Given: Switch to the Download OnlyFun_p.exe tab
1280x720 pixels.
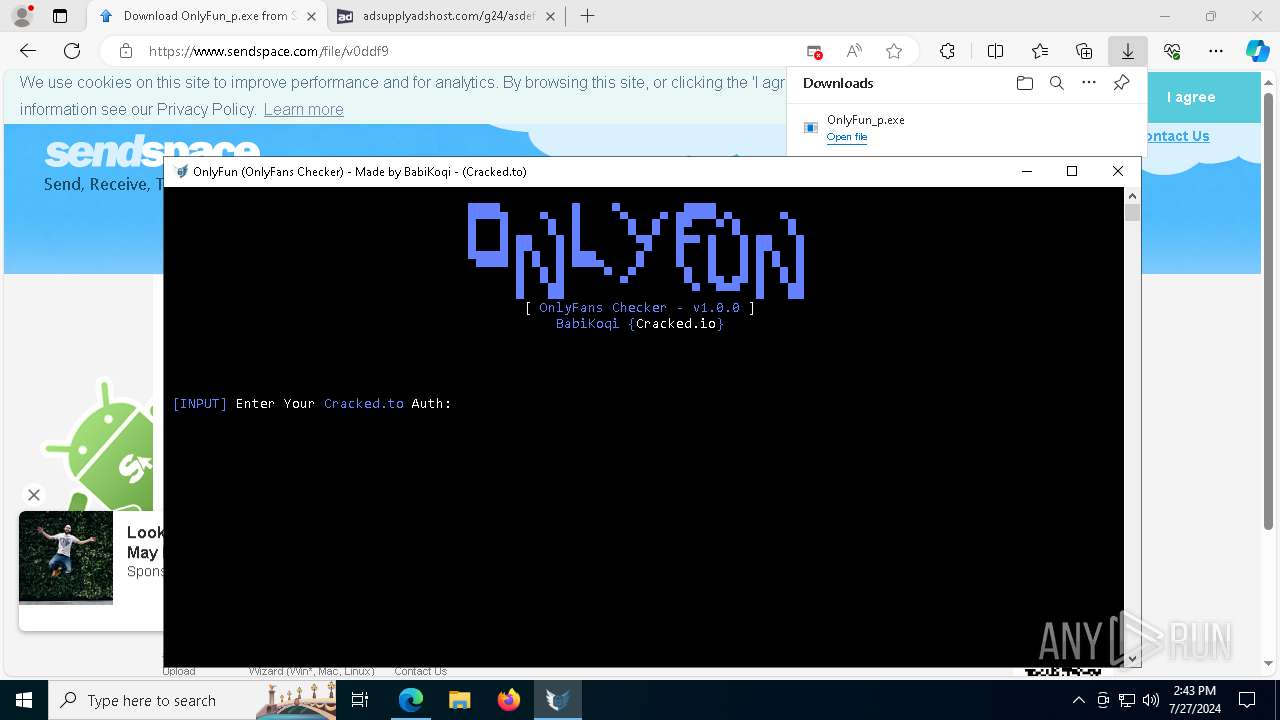Looking at the screenshot, I should click(208, 16).
